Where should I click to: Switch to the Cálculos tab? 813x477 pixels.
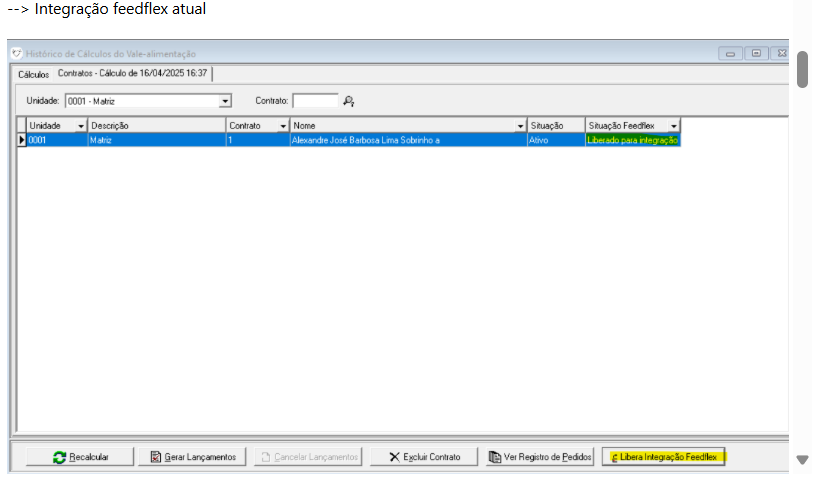[33, 75]
